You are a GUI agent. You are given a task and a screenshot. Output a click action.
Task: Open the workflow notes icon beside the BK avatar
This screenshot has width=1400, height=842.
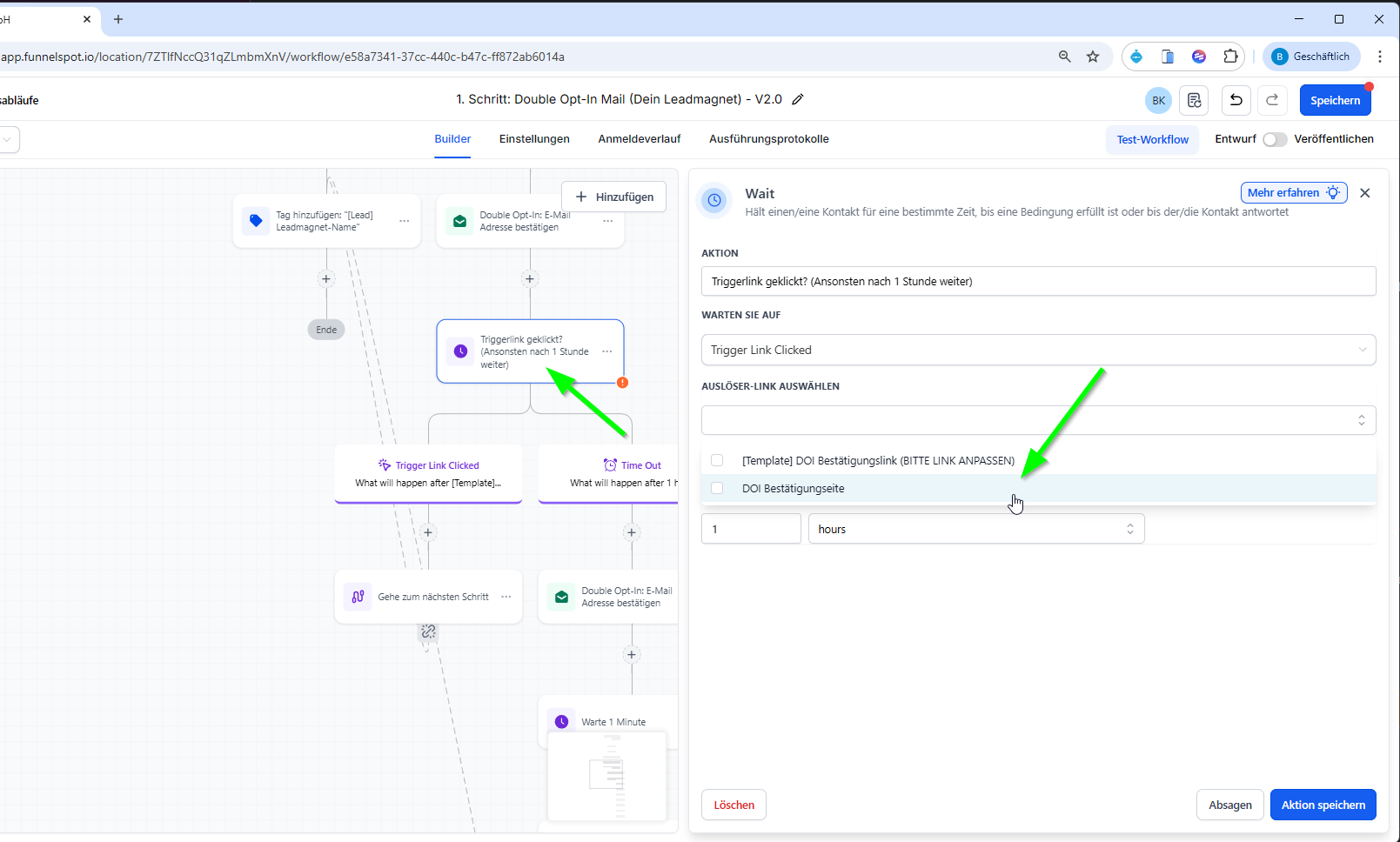click(1194, 100)
